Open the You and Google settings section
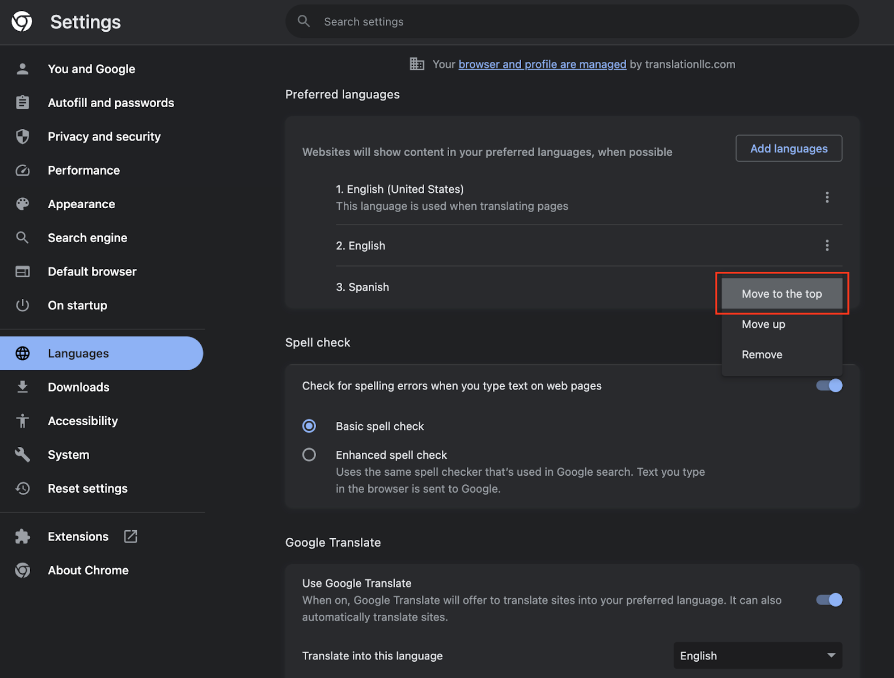Viewport: 894px width, 678px height. [x=91, y=69]
